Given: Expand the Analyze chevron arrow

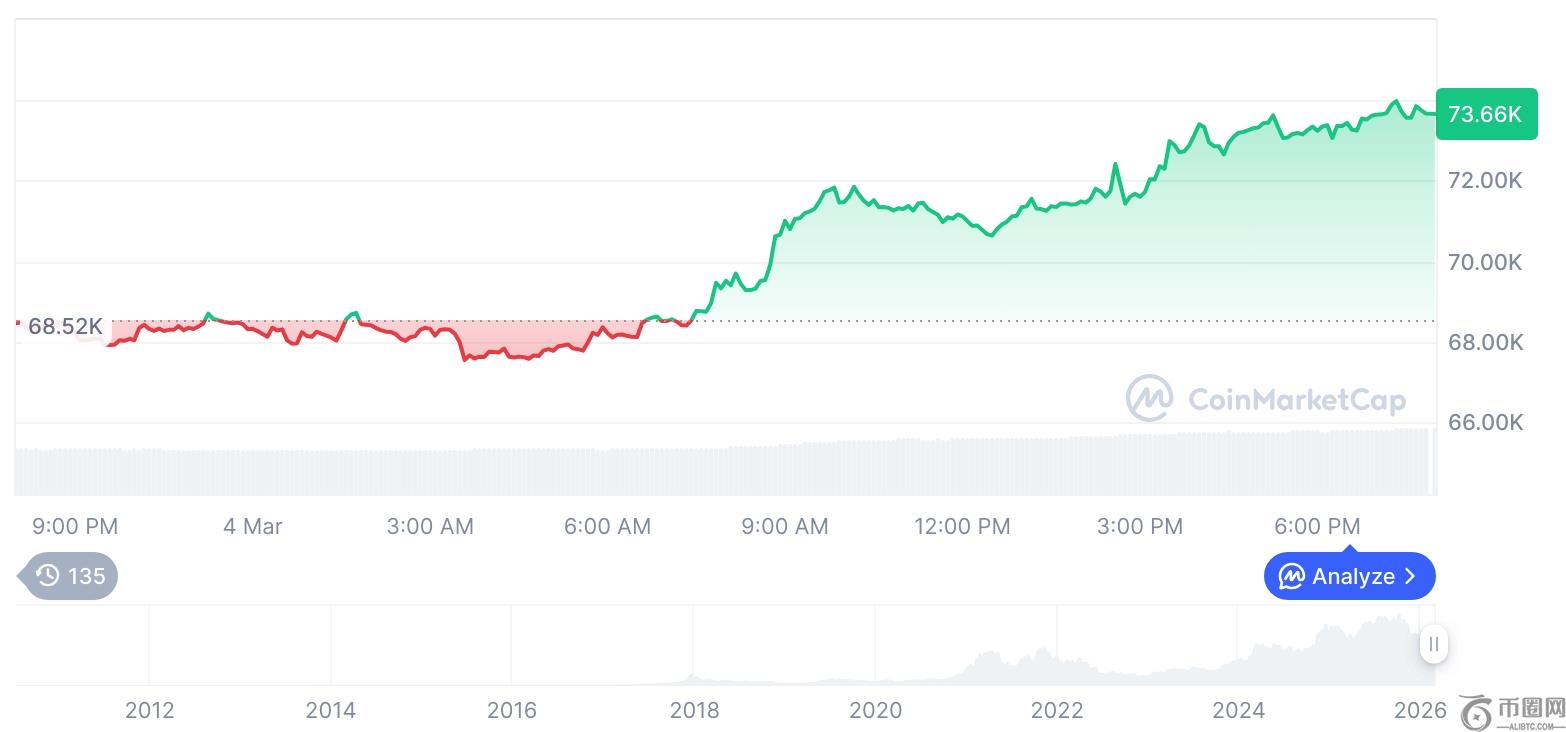Looking at the screenshot, I should click(x=1410, y=576).
